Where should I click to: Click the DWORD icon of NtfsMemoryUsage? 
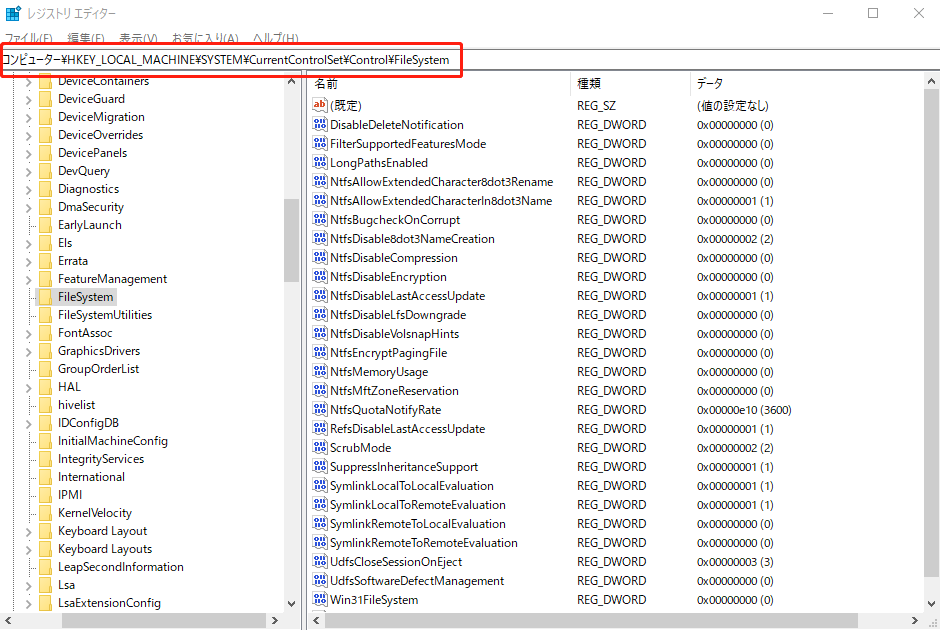(x=320, y=371)
